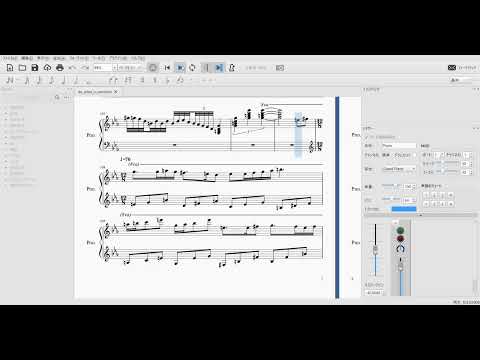
Task: Print the score with the printer icon
Action: click(x=60, y=68)
